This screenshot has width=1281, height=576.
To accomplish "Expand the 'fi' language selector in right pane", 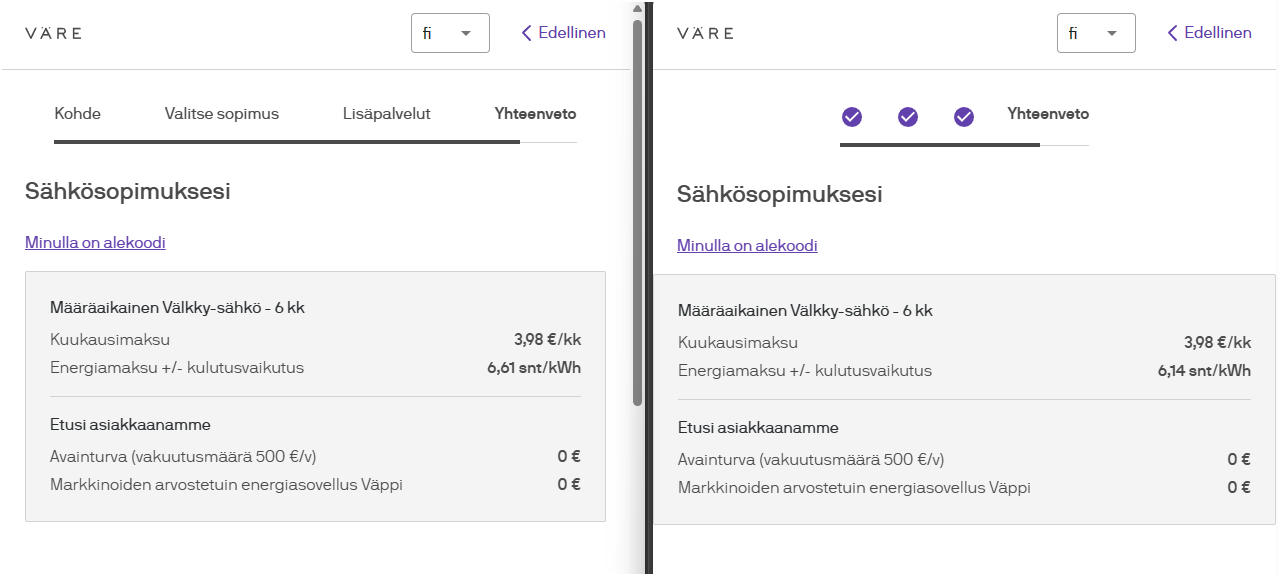I will [1096, 33].
